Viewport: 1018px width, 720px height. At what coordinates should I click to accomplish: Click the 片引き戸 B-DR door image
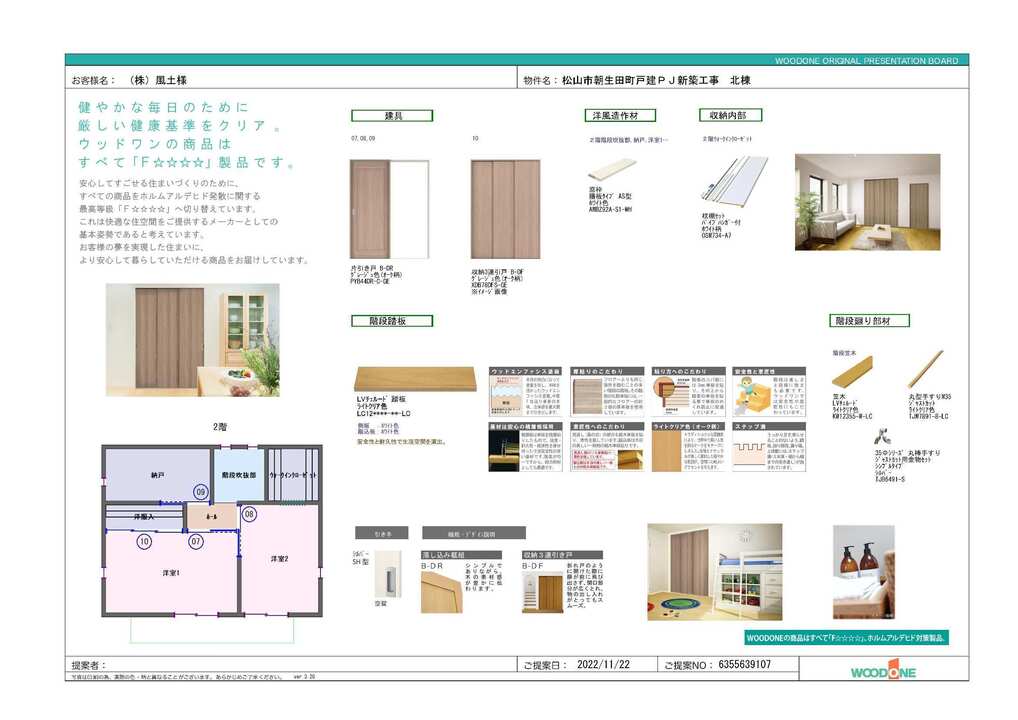[376, 210]
